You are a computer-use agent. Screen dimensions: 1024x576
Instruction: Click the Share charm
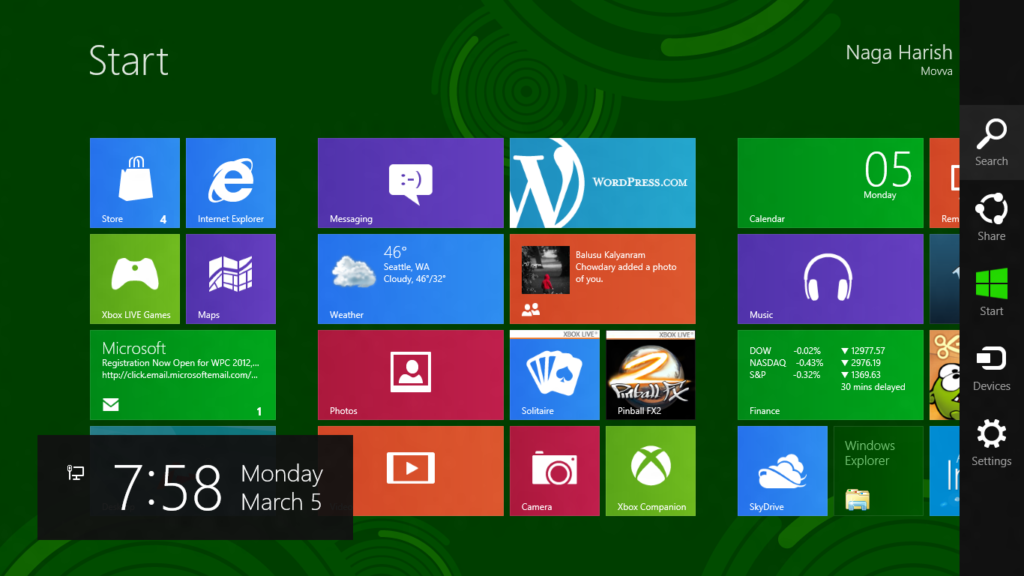pos(991,217)
